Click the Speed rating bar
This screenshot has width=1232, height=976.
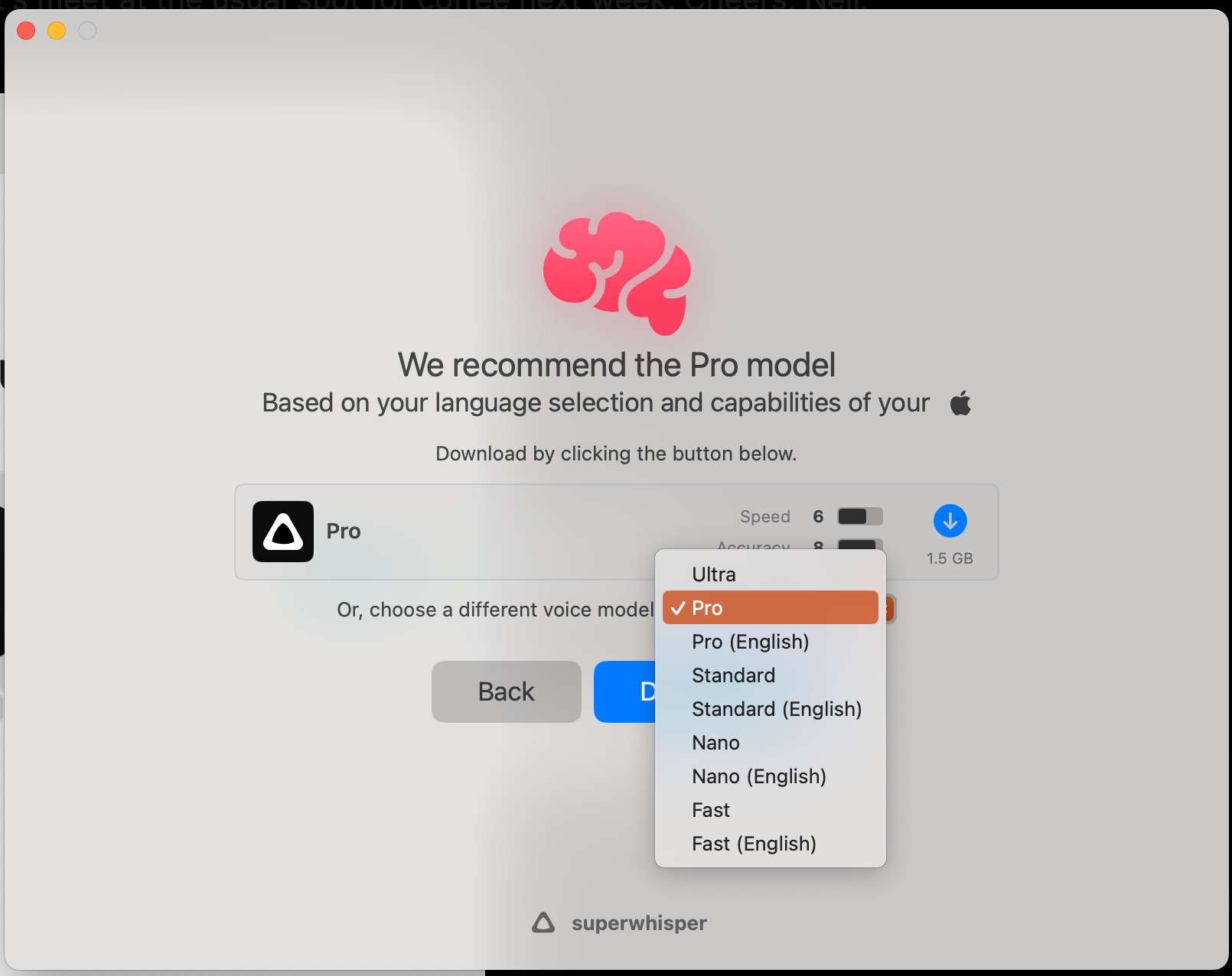(x=860, y=516)
